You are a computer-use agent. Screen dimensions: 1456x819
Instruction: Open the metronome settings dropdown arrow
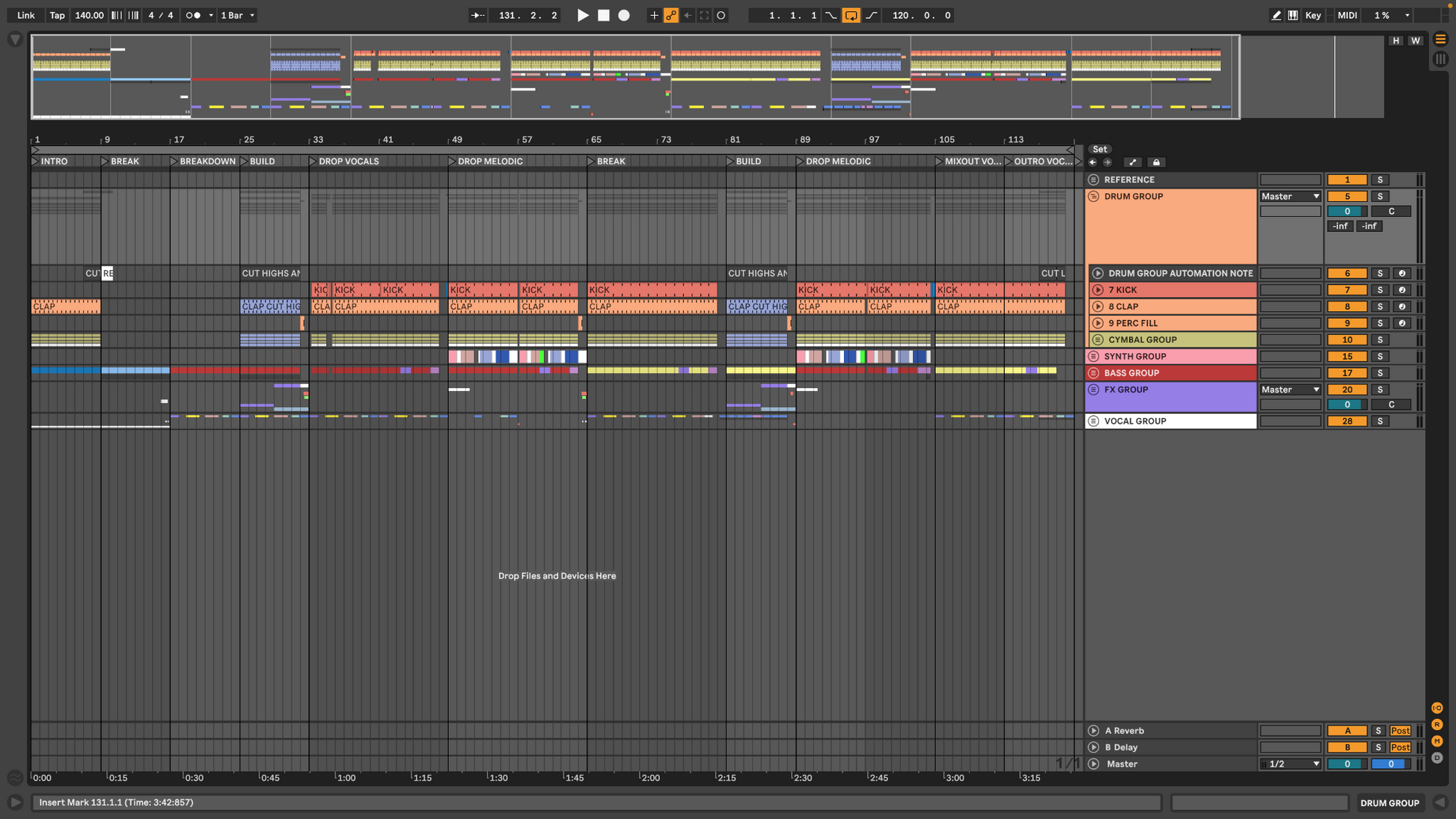[211, 15]
